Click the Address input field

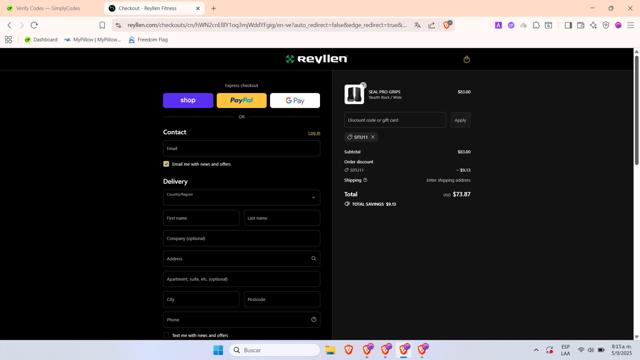tap(242, 259)
